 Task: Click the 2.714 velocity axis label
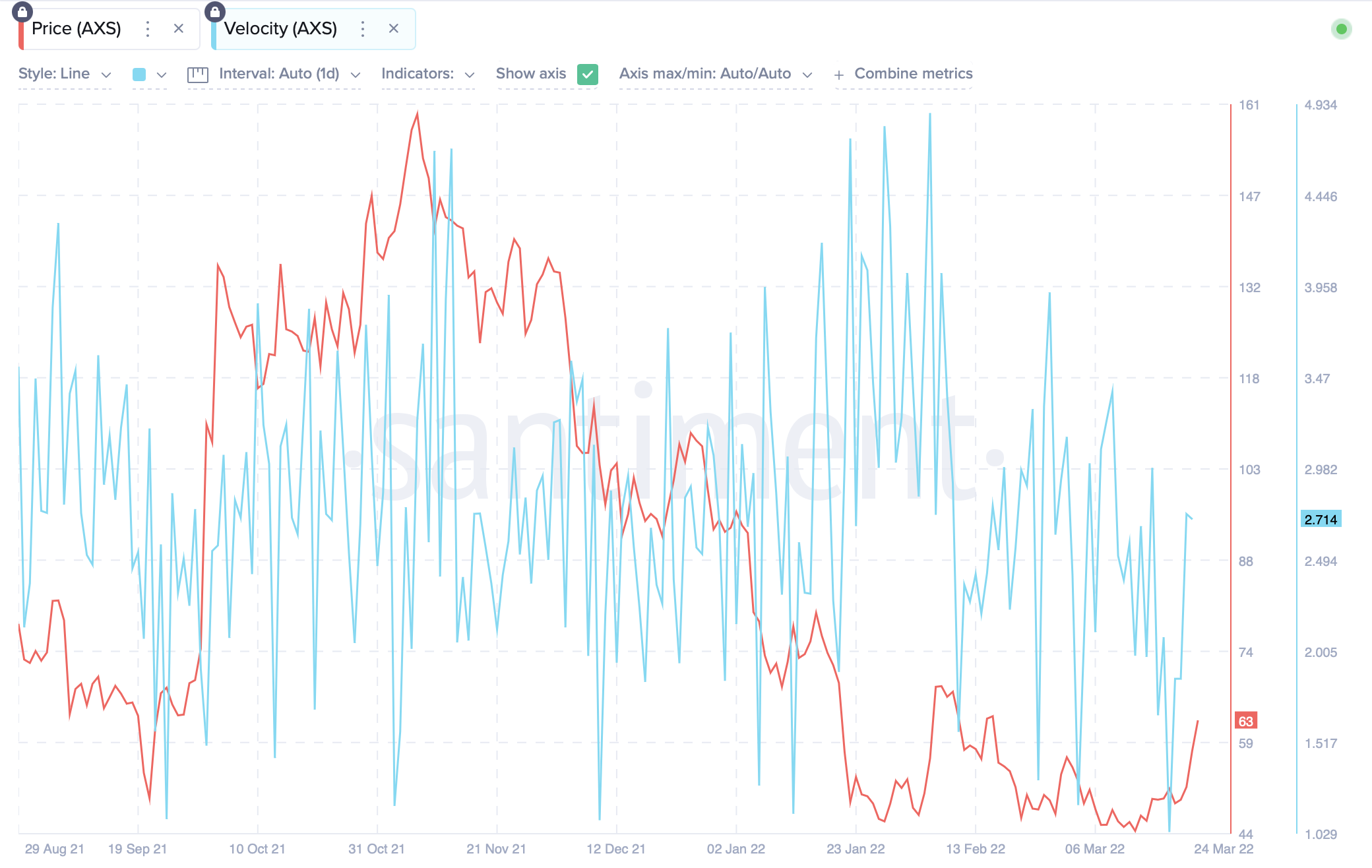coord(1321,519)
